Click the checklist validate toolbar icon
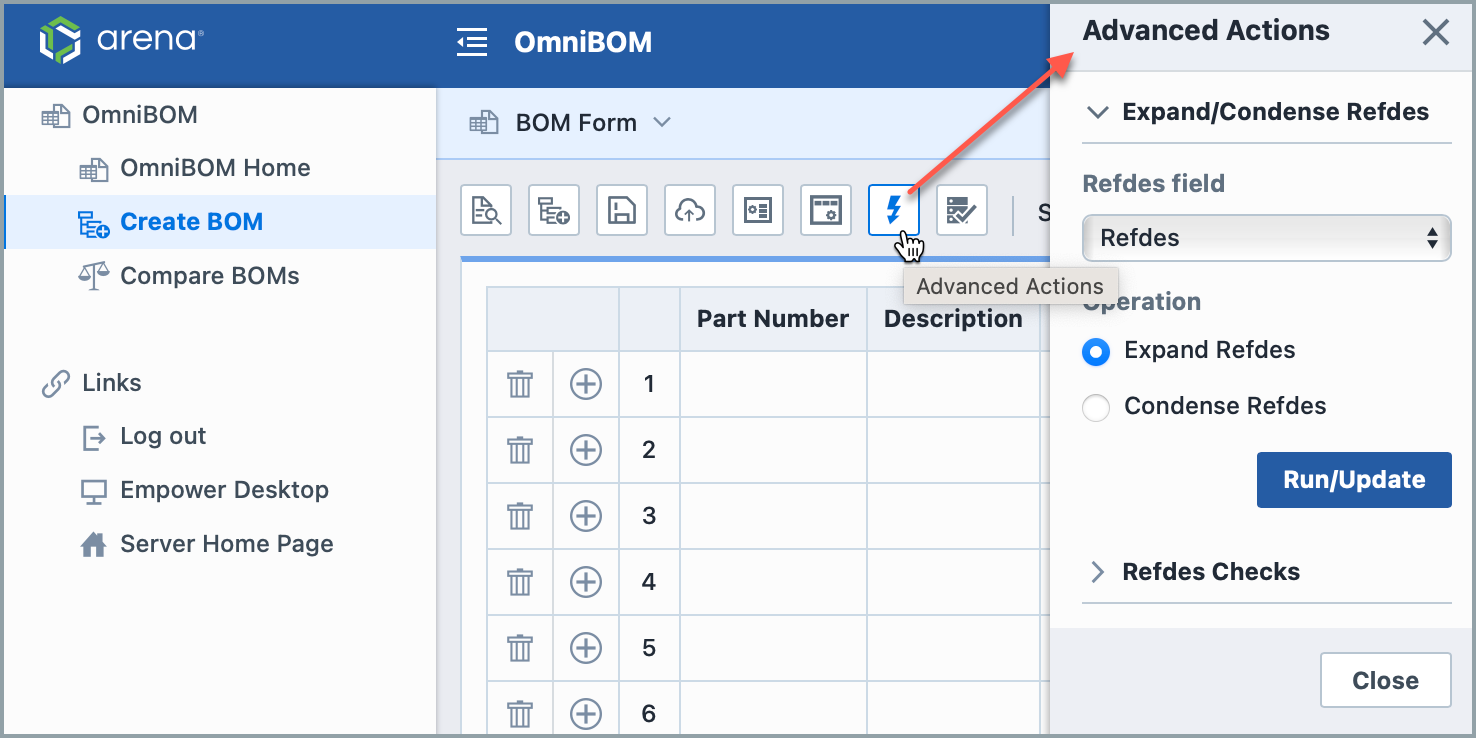 tap(962, 210)
